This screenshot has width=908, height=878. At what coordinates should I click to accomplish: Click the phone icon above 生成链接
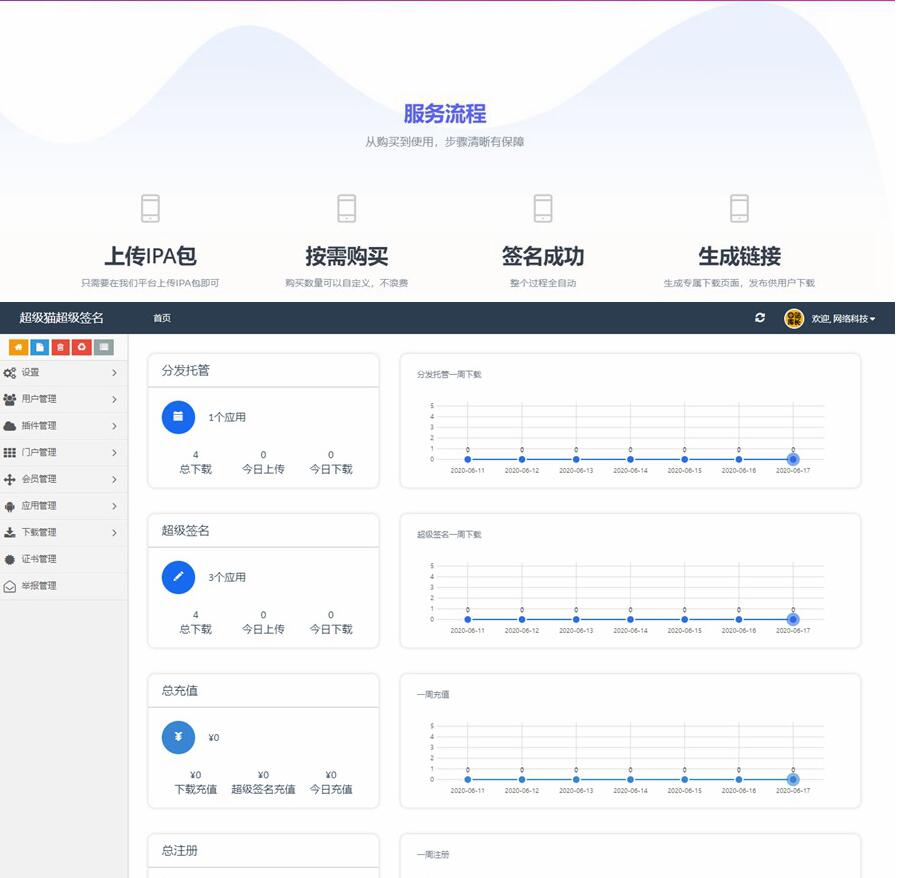coord(739,208)
